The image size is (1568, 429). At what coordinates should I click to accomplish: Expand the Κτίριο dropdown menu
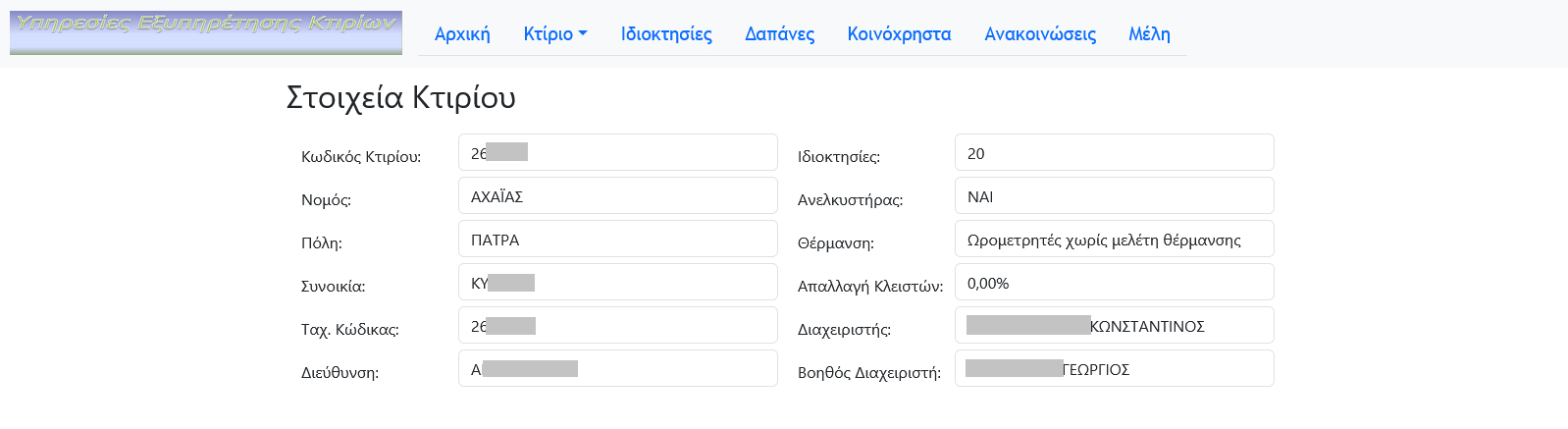click(554, 34)
